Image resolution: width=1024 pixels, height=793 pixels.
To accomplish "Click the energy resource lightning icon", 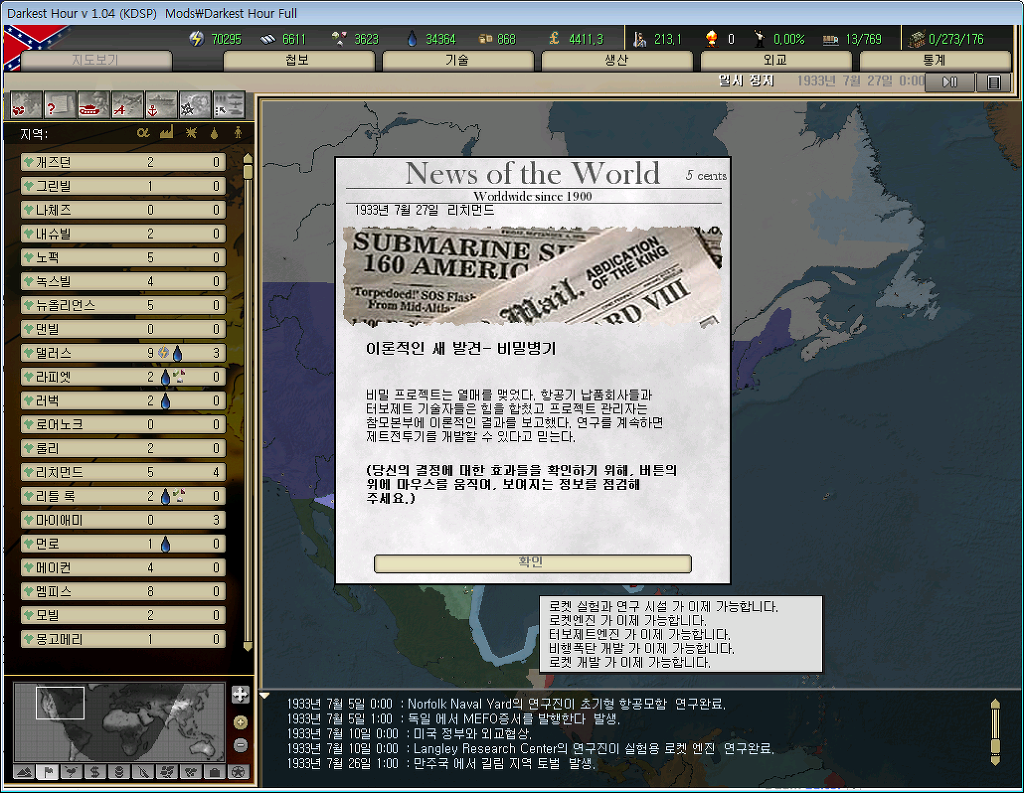I will click(x=197, y=39).
